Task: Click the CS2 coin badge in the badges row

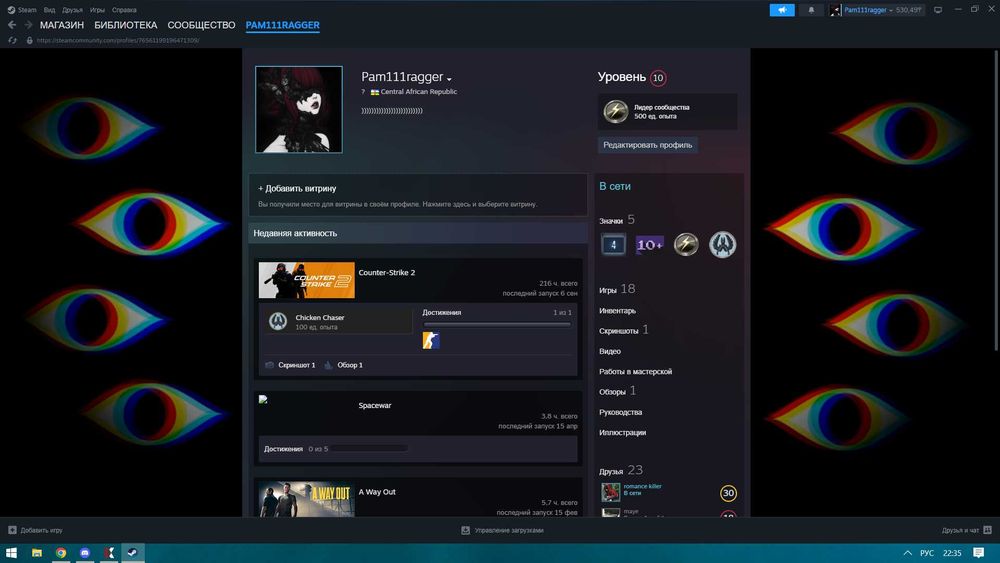Action: (723, 244)
